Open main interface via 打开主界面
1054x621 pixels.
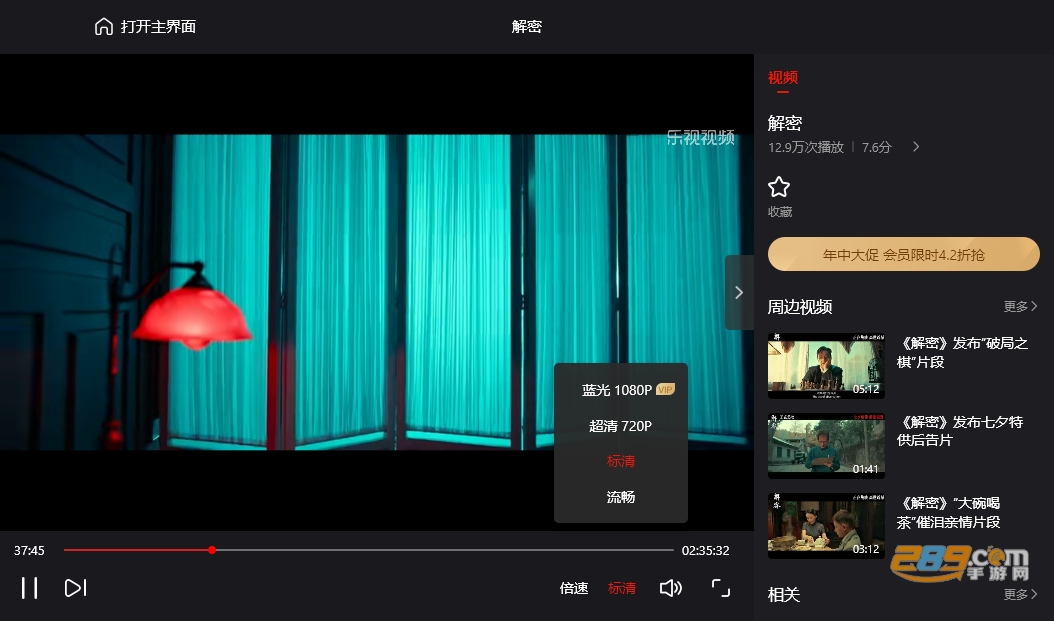click(158, 26)
